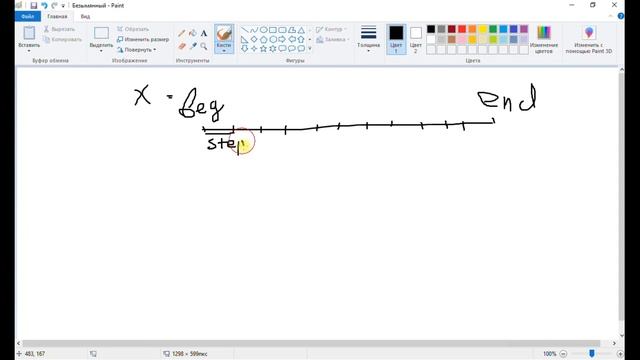Select the Fill with color bucket tool
This screenshot has width=640, height=360.
click(x=193, y=33)
